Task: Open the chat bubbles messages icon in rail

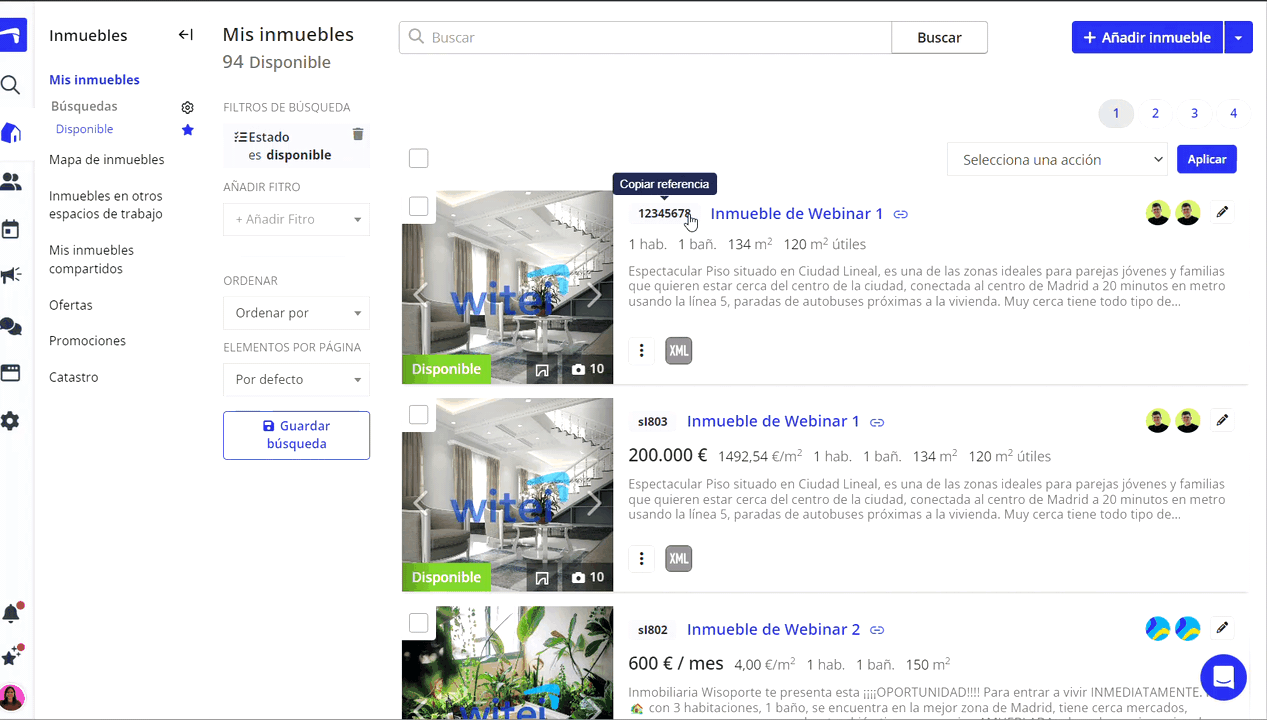Action: (x=11, y=325)
